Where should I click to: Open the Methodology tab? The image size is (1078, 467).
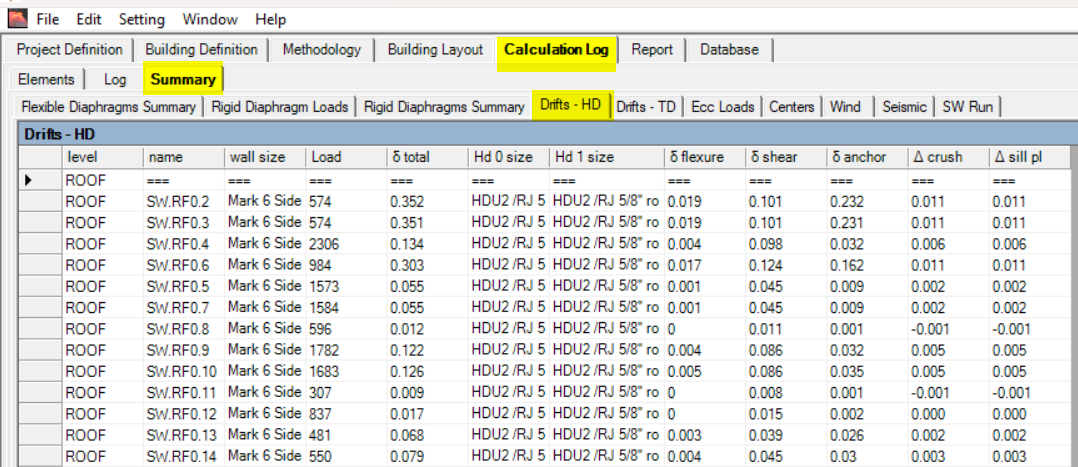[321, 50]
